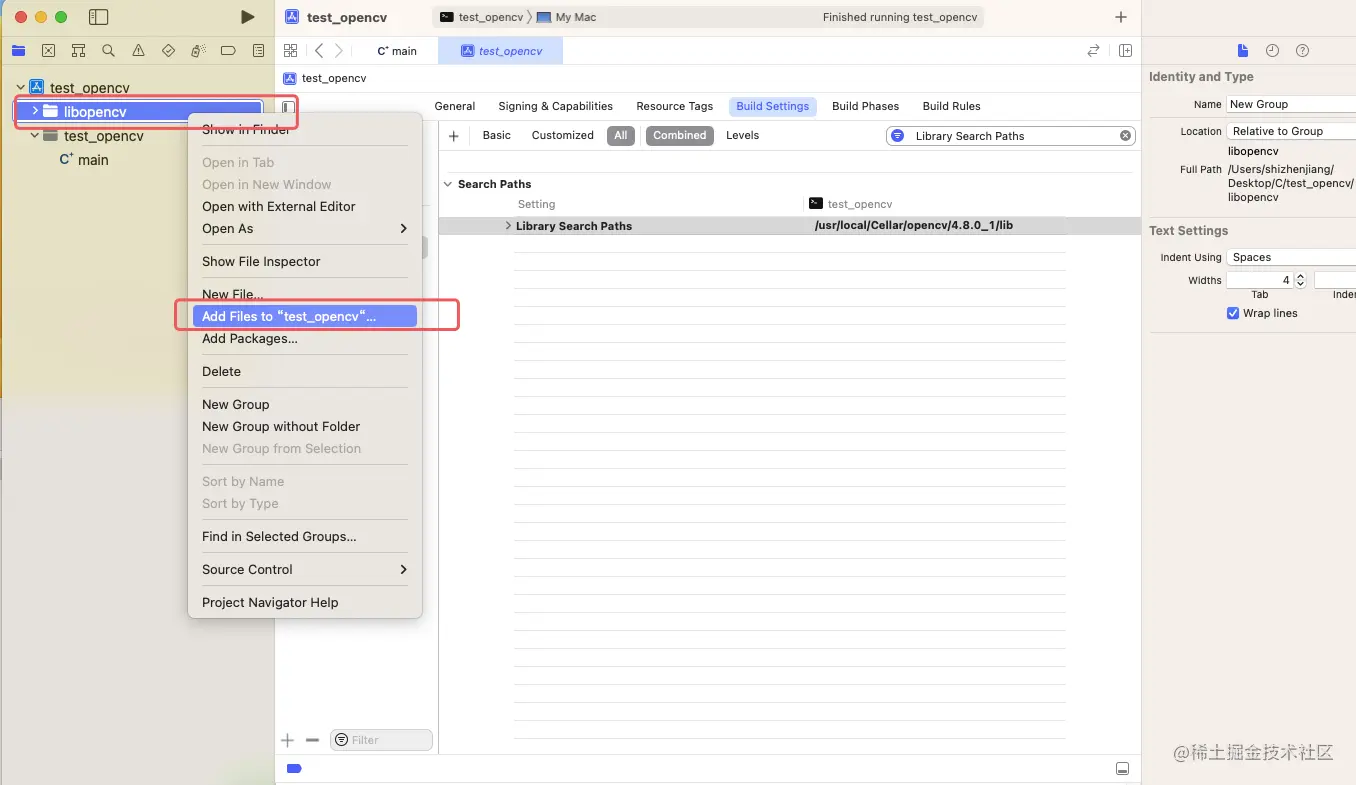Choose Open with External Editor
The image size is (1356, 785).
click(305, 207)
